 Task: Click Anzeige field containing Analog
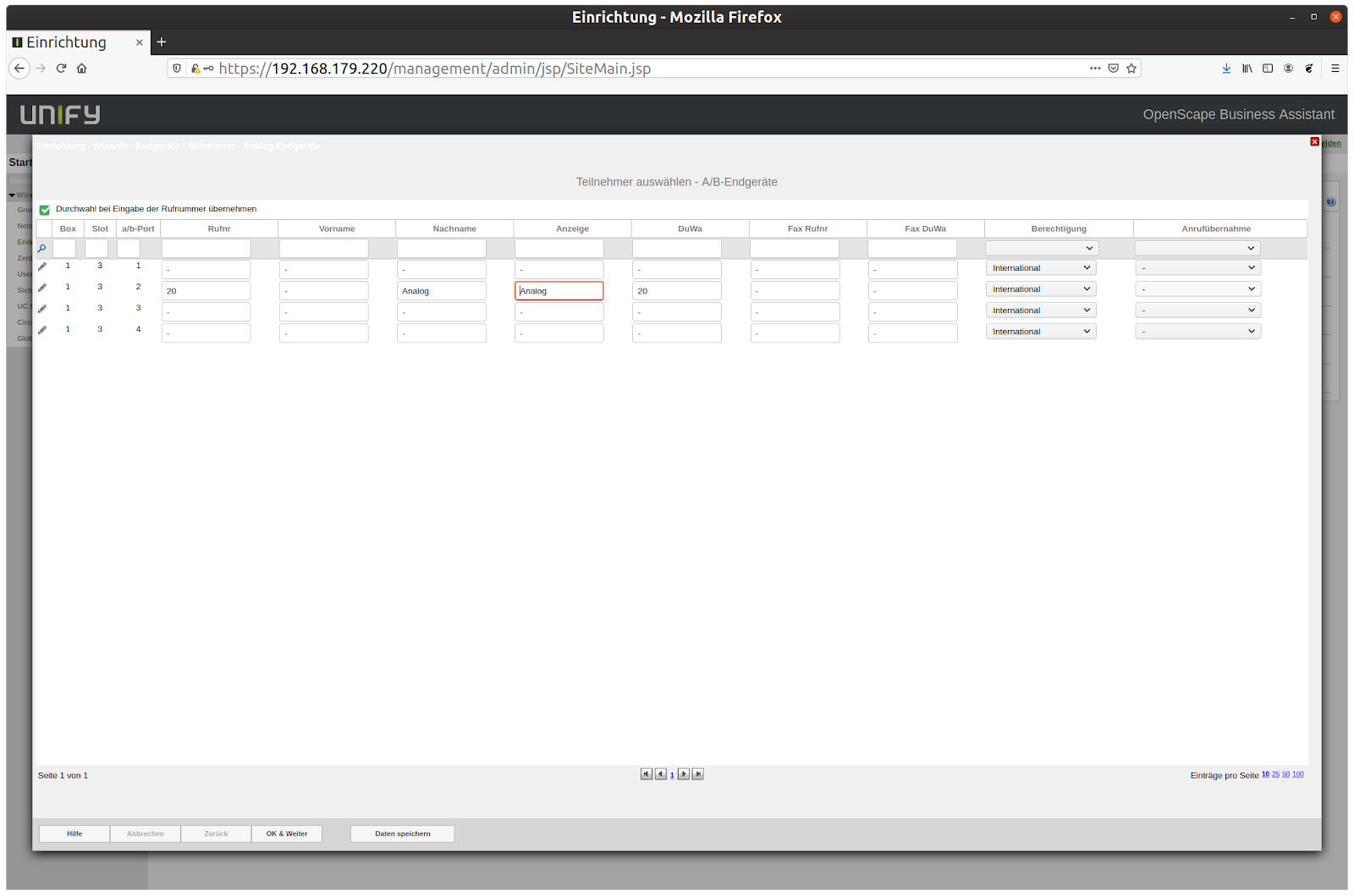[559, 290]
